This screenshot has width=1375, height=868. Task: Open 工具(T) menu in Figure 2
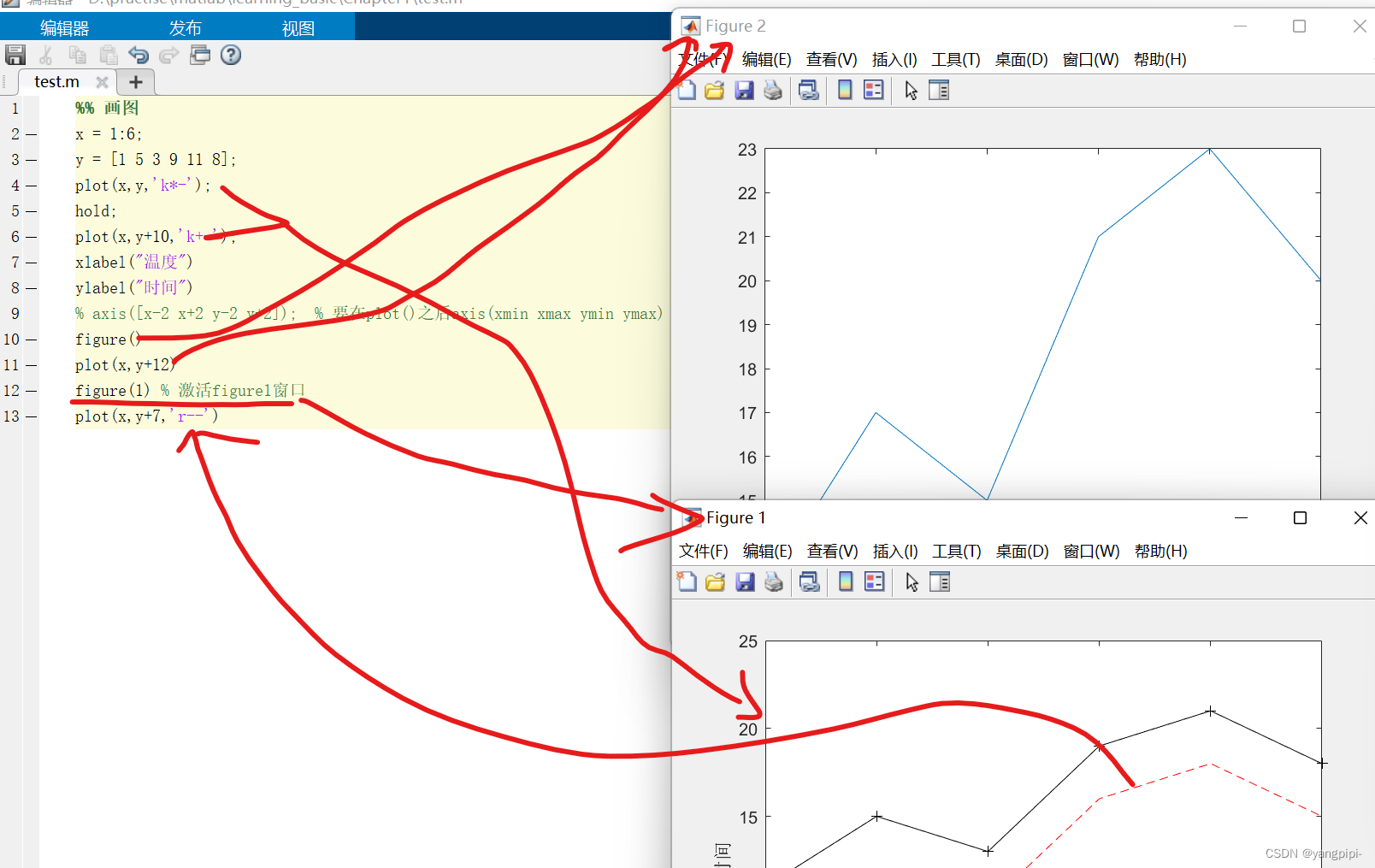tap(956, 59)
